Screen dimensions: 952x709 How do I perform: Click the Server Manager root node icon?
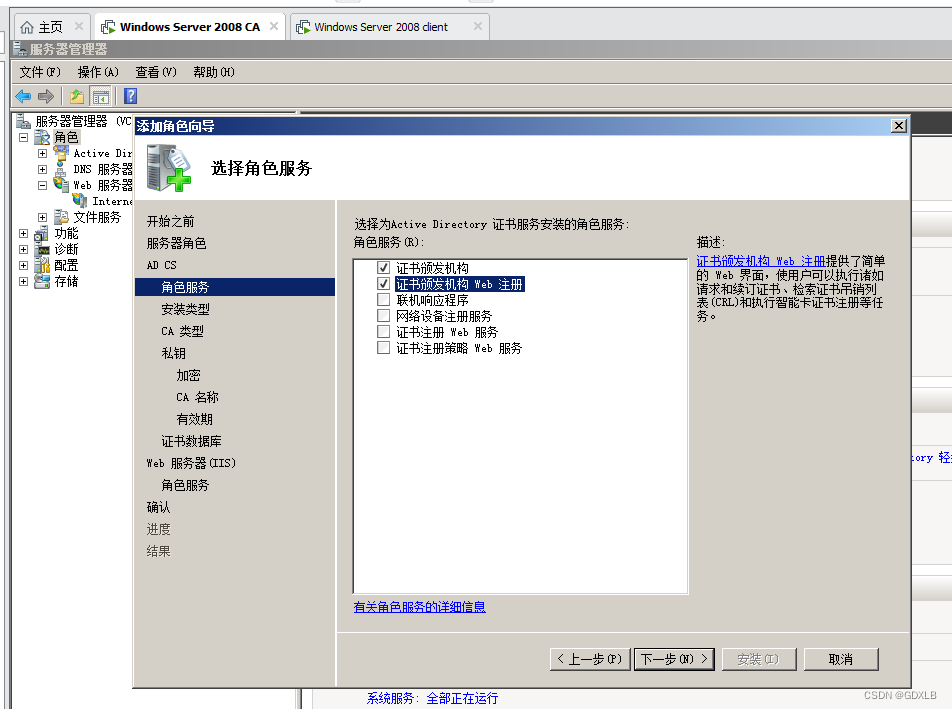tap(23, 121)
